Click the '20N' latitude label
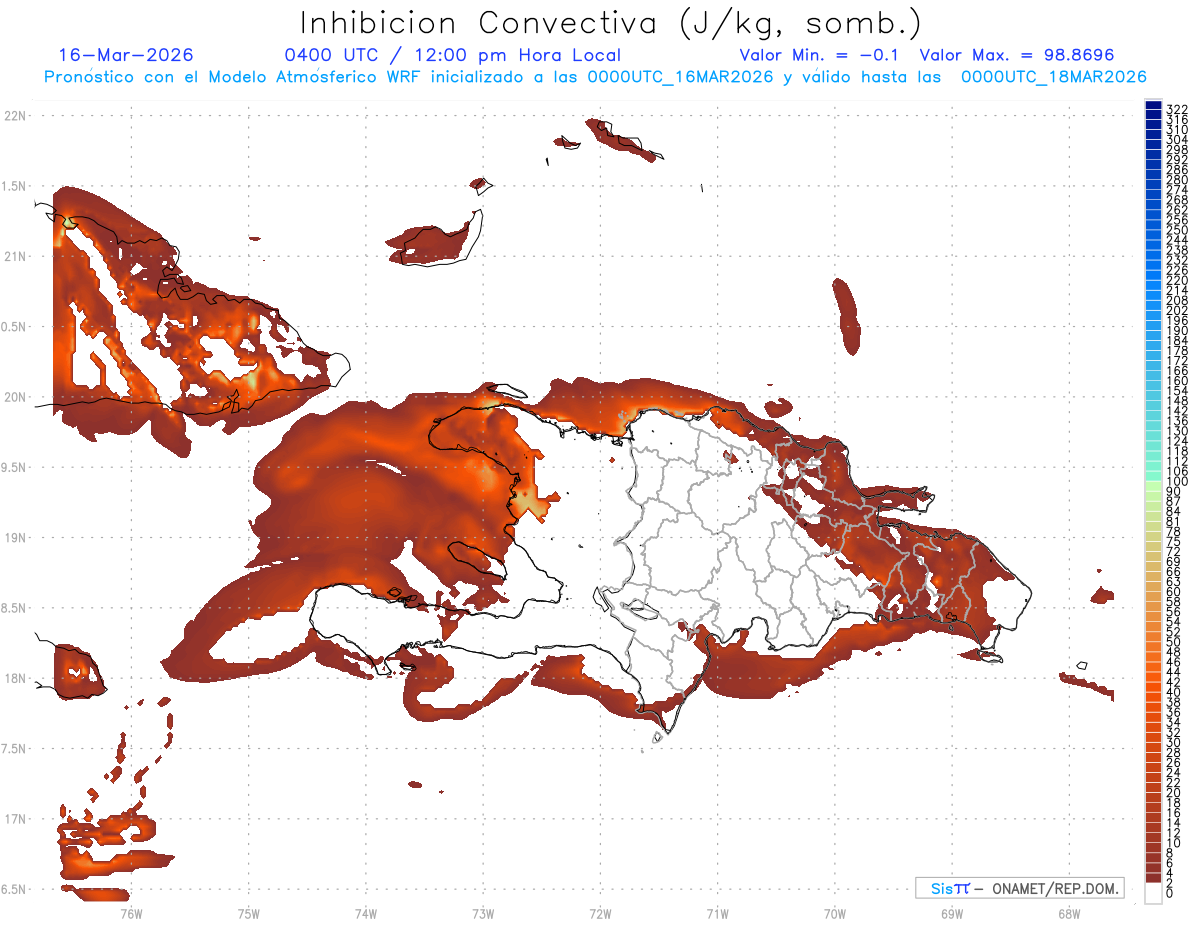The image size is (1200, 927). tap(15, 397)
